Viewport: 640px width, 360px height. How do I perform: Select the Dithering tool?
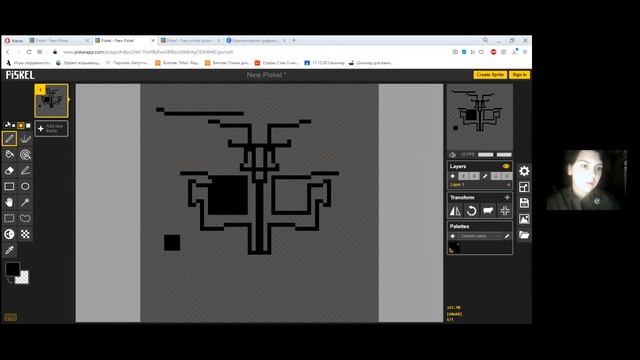coord(25,234)
